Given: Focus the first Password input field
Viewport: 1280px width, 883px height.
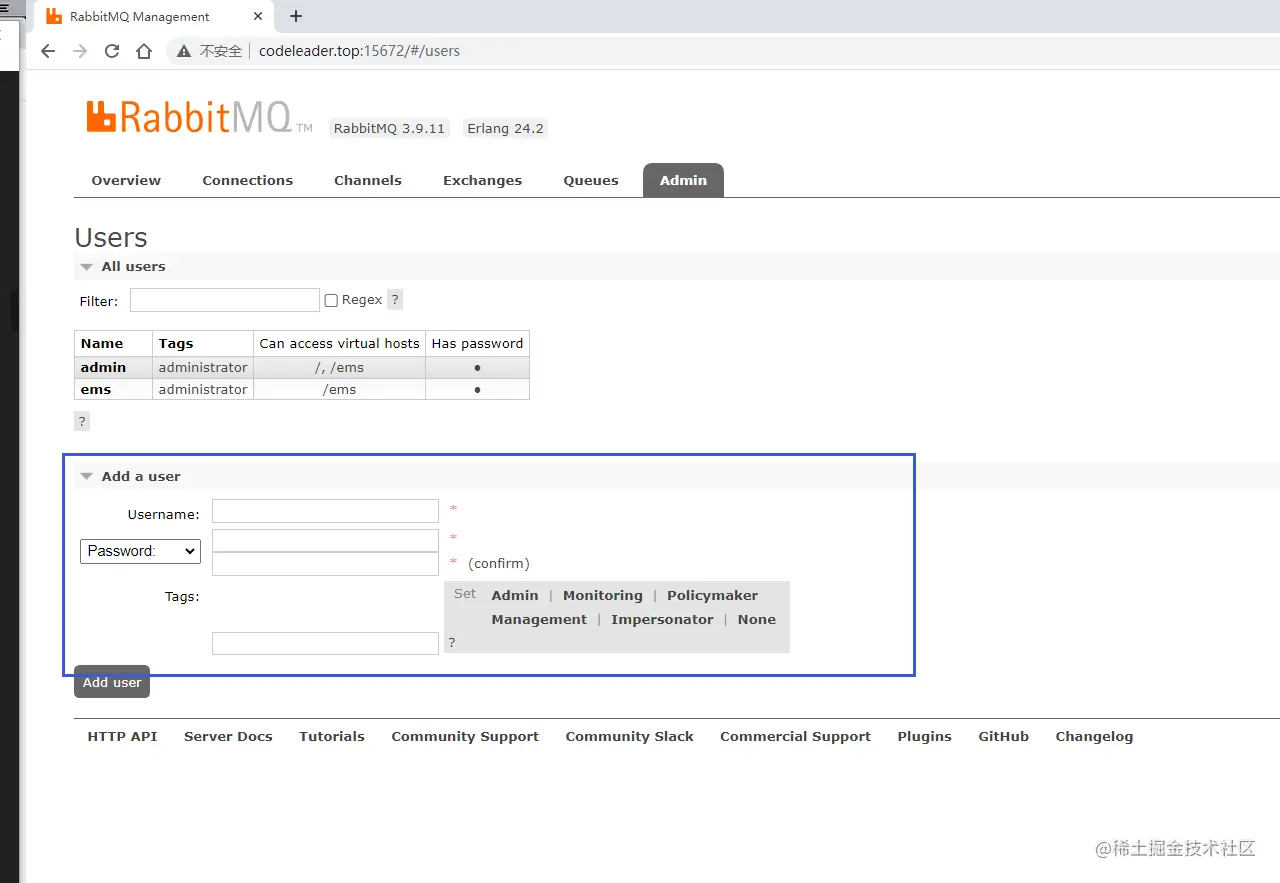Looking at the screenshot, I should tap(325, 540).
